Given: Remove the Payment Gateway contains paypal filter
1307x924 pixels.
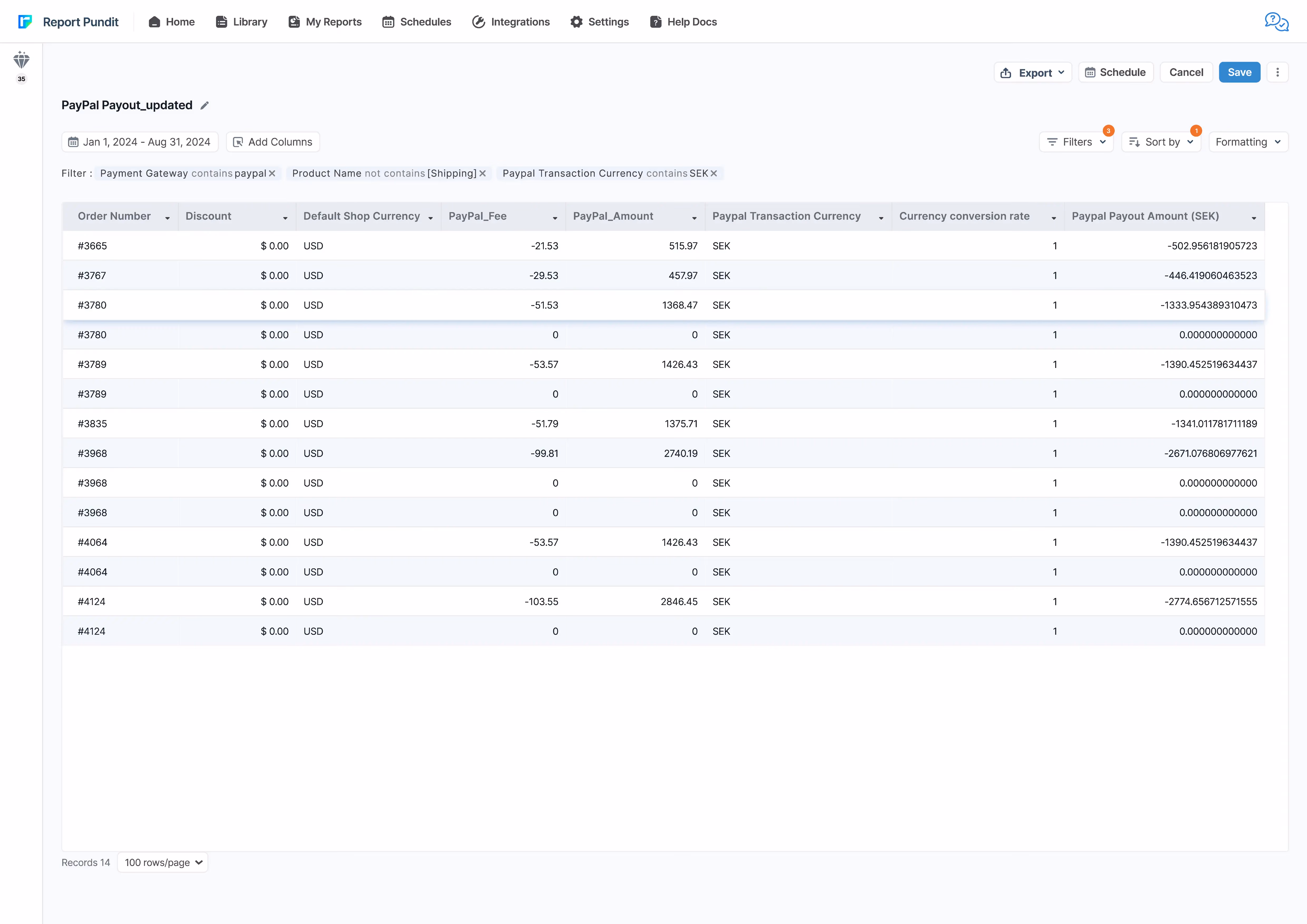Looking at the screenshot, I should point(272,174).
